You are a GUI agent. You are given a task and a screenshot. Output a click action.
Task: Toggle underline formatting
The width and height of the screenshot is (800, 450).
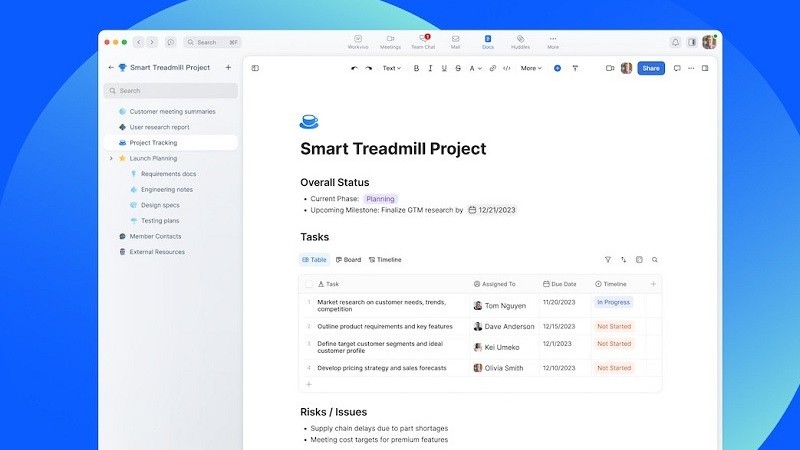pos(444,68)
